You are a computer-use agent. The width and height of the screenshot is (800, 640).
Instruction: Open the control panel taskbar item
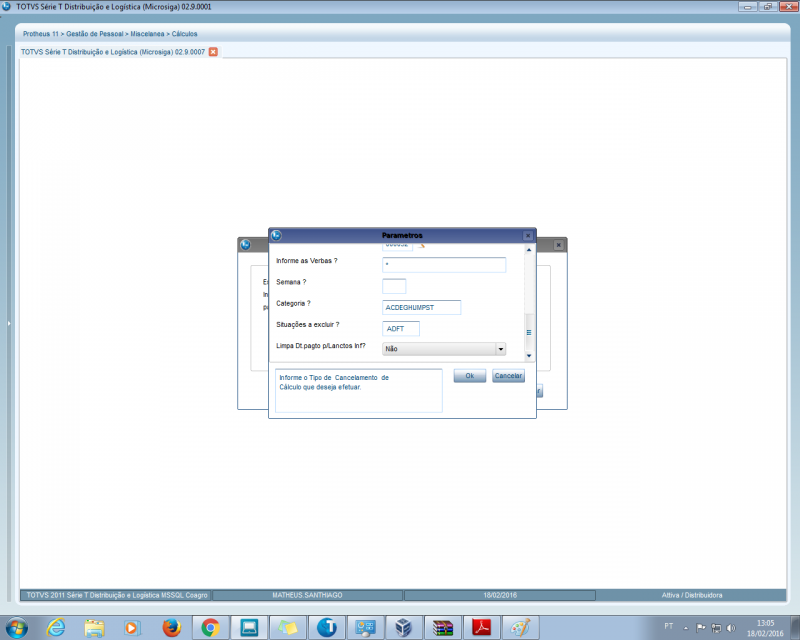tap(365, 628)
